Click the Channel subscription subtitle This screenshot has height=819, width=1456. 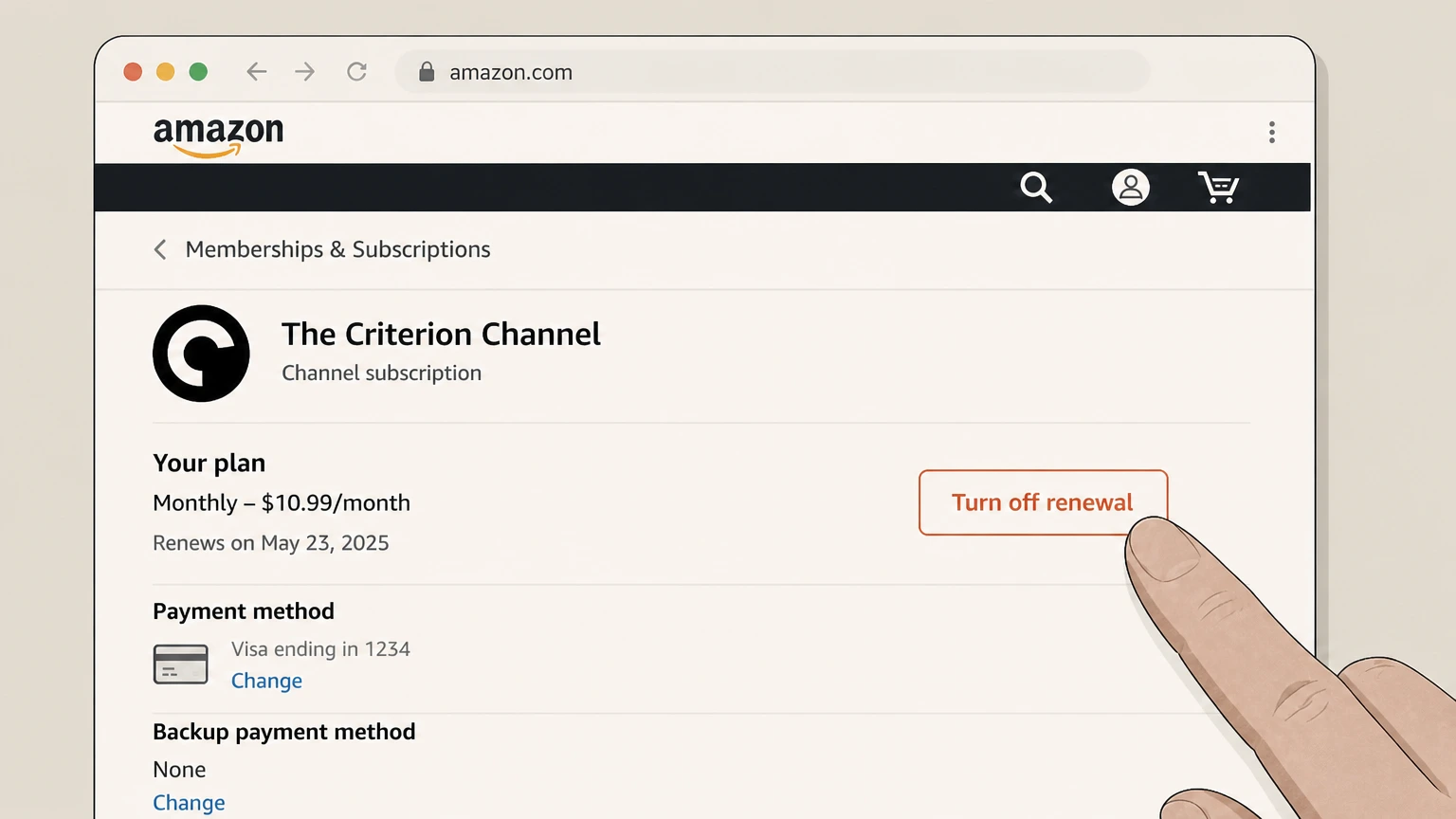pos(381,373)
